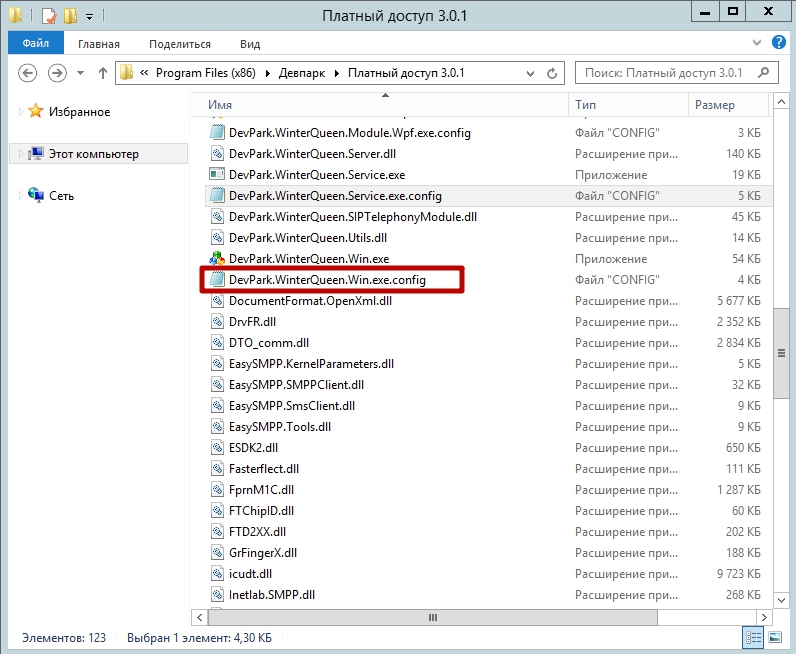Viewport: 796px width, 654px height.
Task: Click the Девпарк breadcrumb in the address bar
Action: click(x=303, y=73)
